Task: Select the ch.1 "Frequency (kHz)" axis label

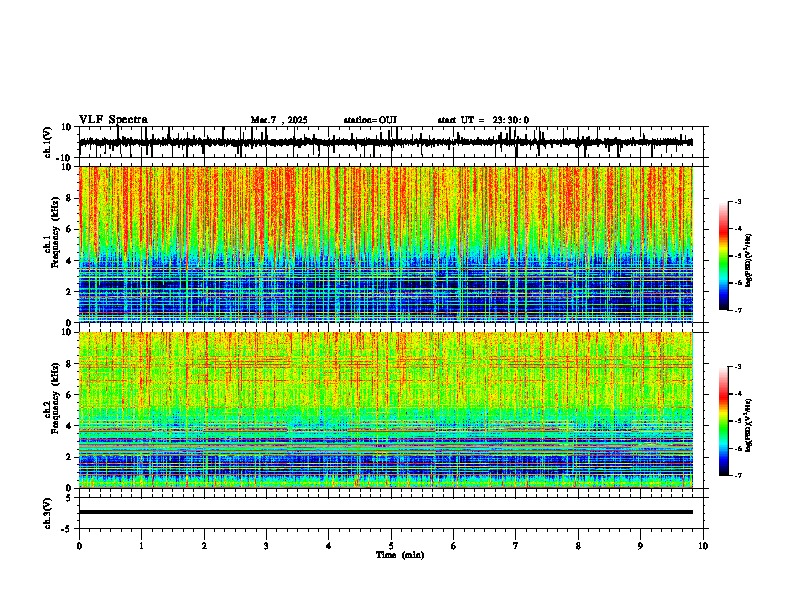Action: pos(55,232)
